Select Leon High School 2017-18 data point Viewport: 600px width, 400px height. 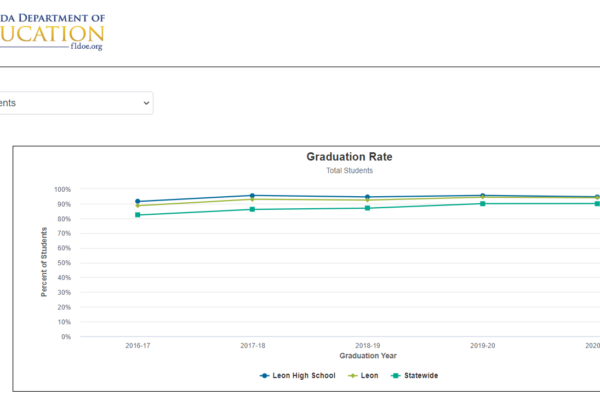tap(252, 196)
